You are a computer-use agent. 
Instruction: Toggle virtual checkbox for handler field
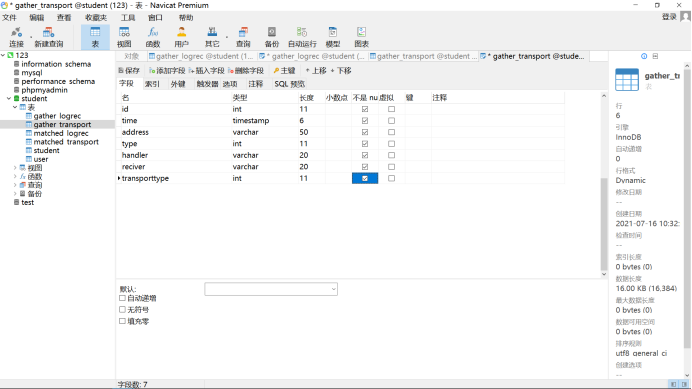(x=391, y=155)
